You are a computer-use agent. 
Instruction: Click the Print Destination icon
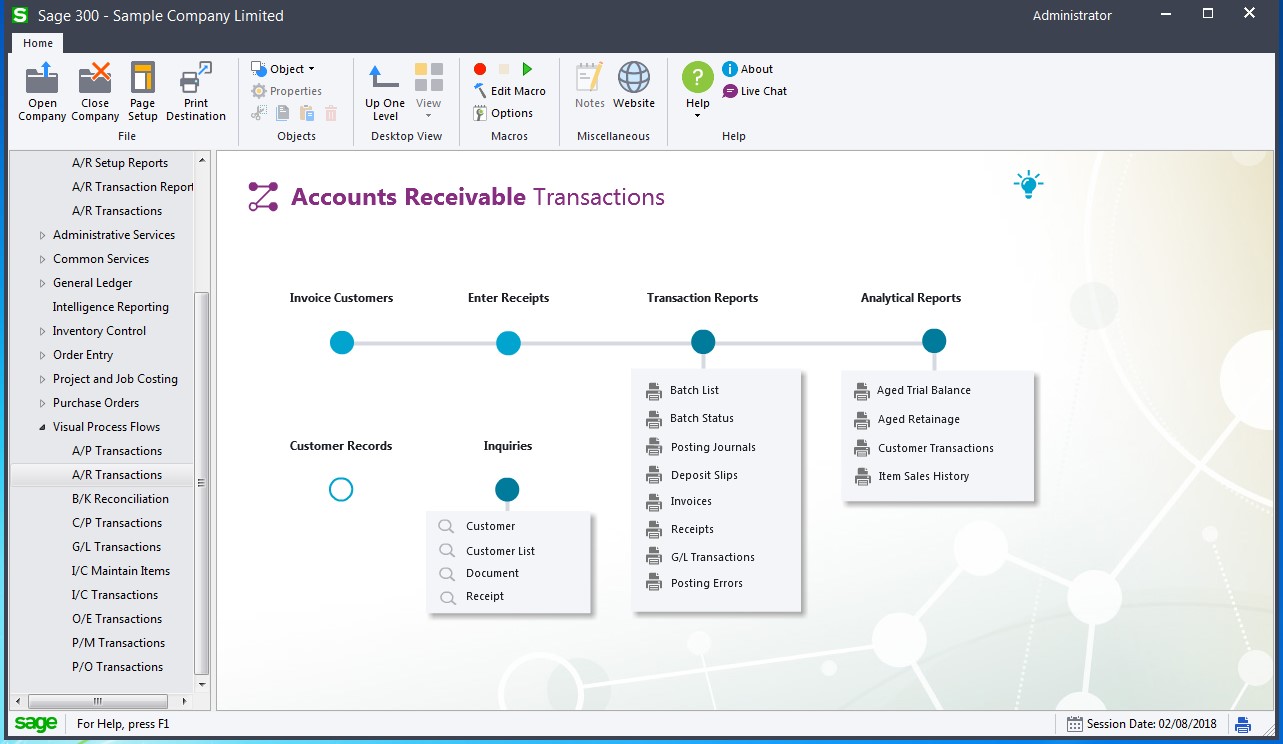196,79
